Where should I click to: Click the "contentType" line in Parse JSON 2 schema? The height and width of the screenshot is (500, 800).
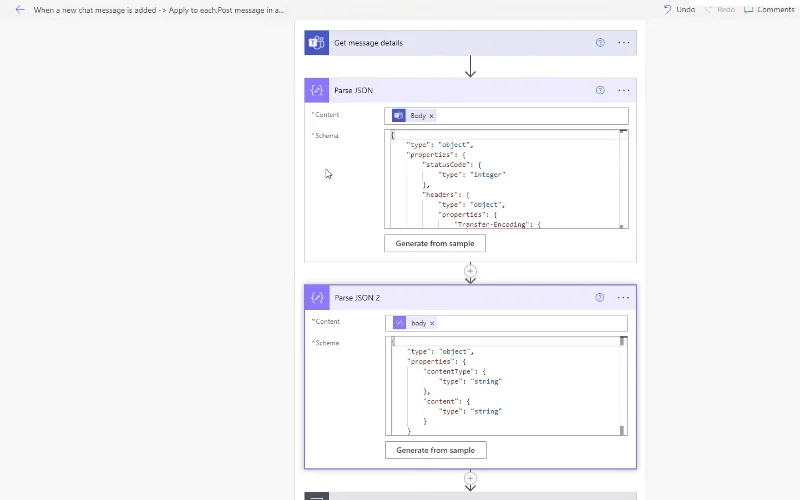tap(455, 371)
